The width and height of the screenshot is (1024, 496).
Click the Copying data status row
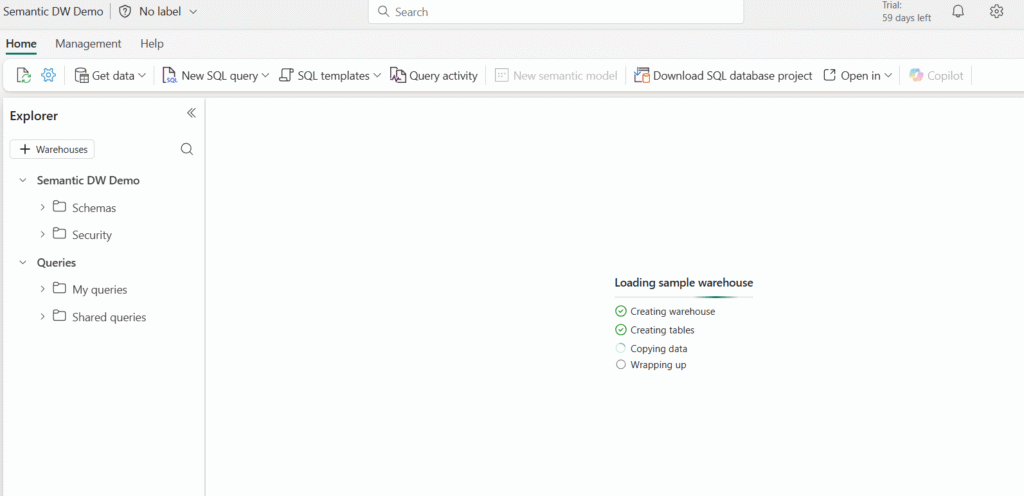652,349
